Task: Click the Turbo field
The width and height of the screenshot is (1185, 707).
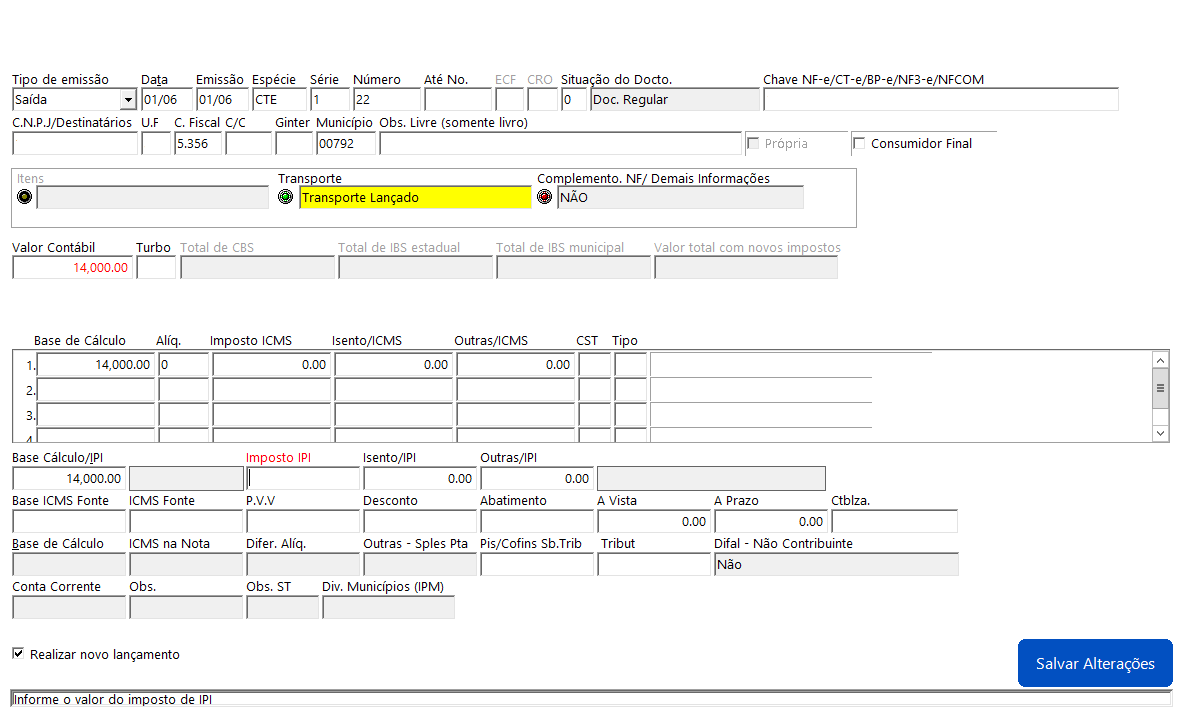Action: pyautogui.click(x=156, y=267)
